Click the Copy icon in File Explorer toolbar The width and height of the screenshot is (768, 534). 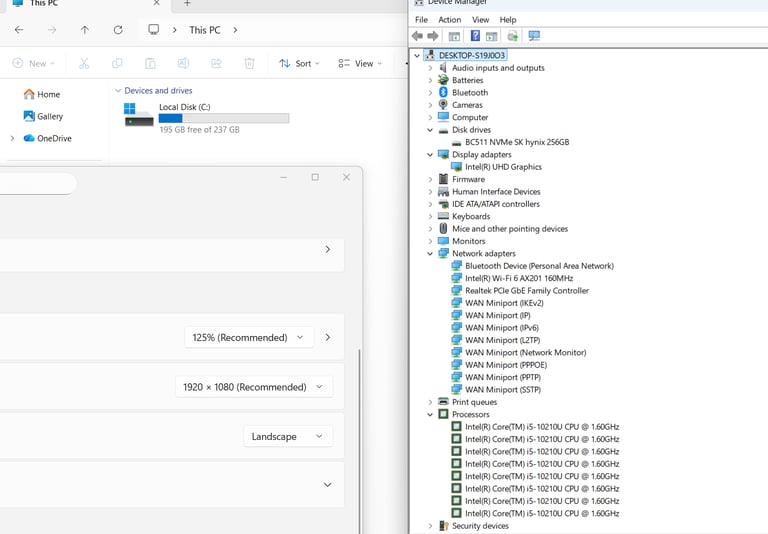(117, 63)
